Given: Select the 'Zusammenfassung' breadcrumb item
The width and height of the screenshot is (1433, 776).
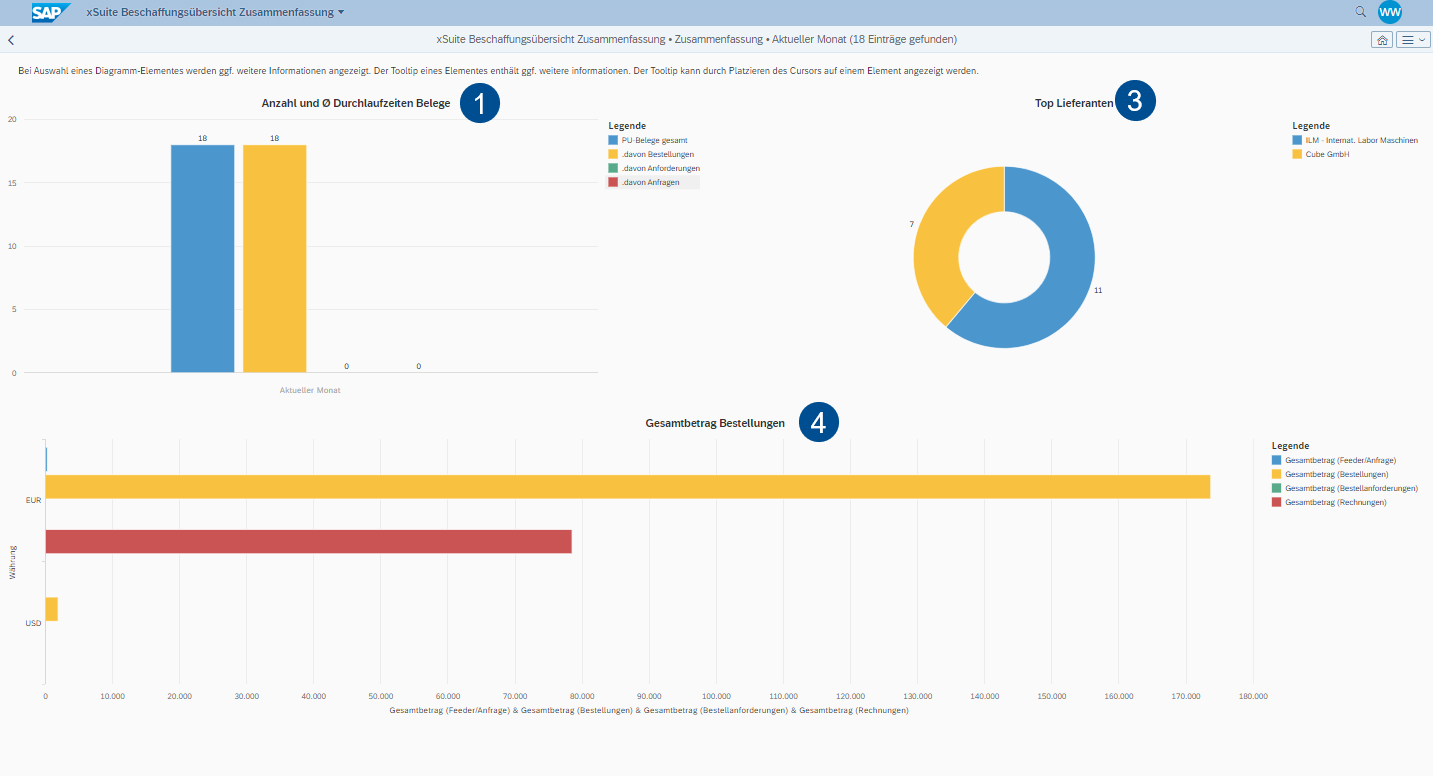Looking at the screenshot, I should pyautogui.click(x=715, y=39).
